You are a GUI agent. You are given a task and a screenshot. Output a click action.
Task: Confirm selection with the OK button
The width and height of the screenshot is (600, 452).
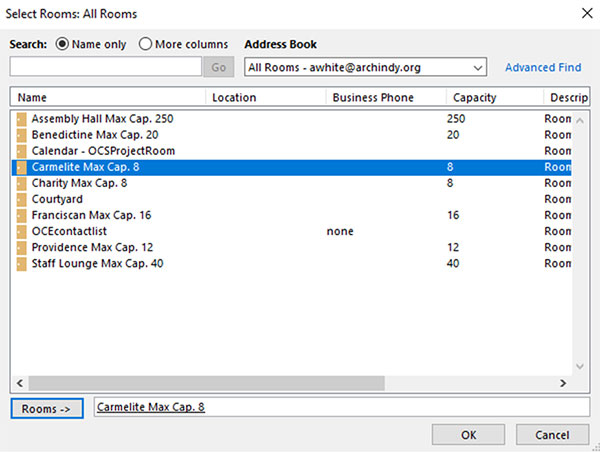468,435
